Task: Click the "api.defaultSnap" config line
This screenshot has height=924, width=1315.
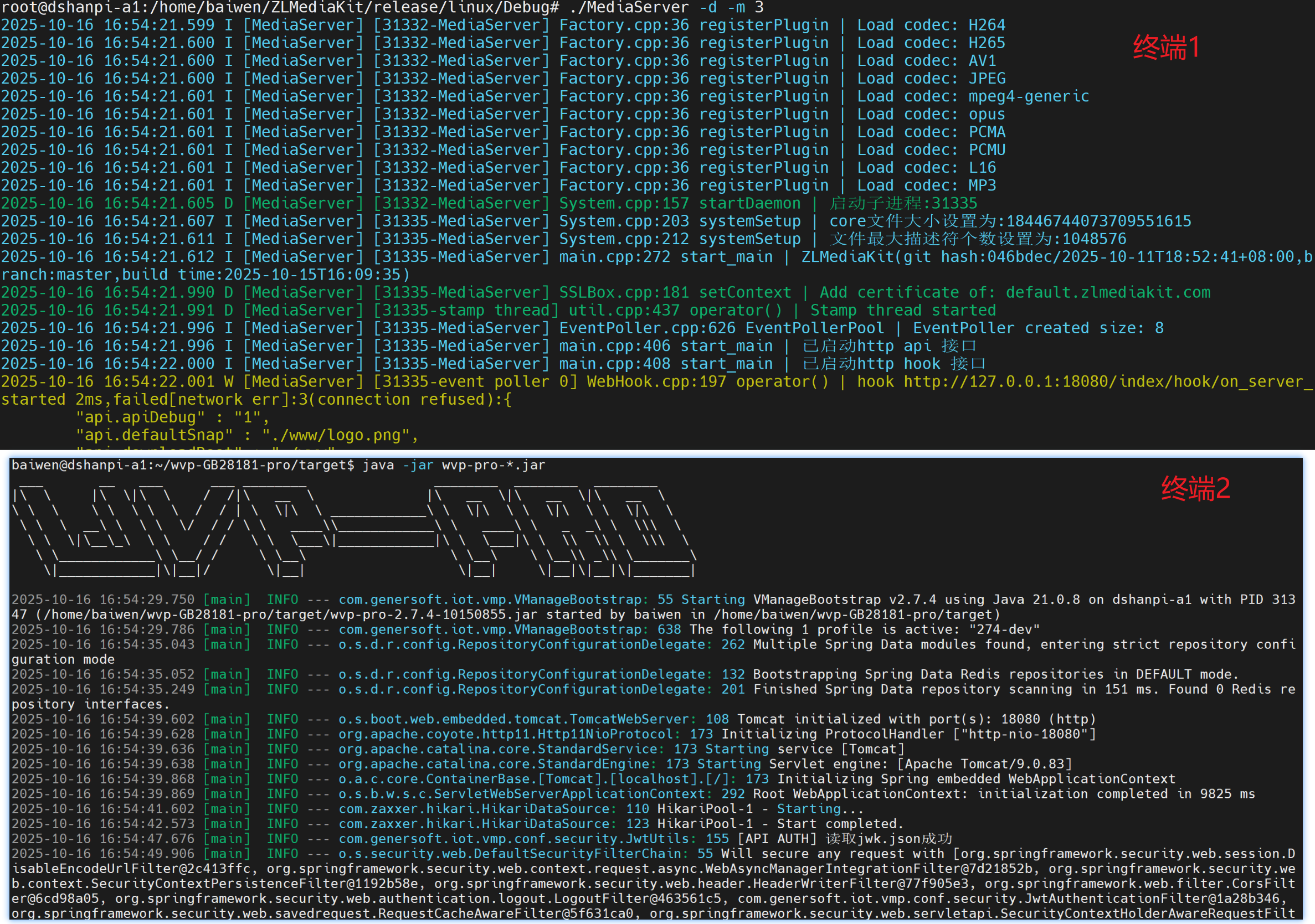Action: pos(246,435)
